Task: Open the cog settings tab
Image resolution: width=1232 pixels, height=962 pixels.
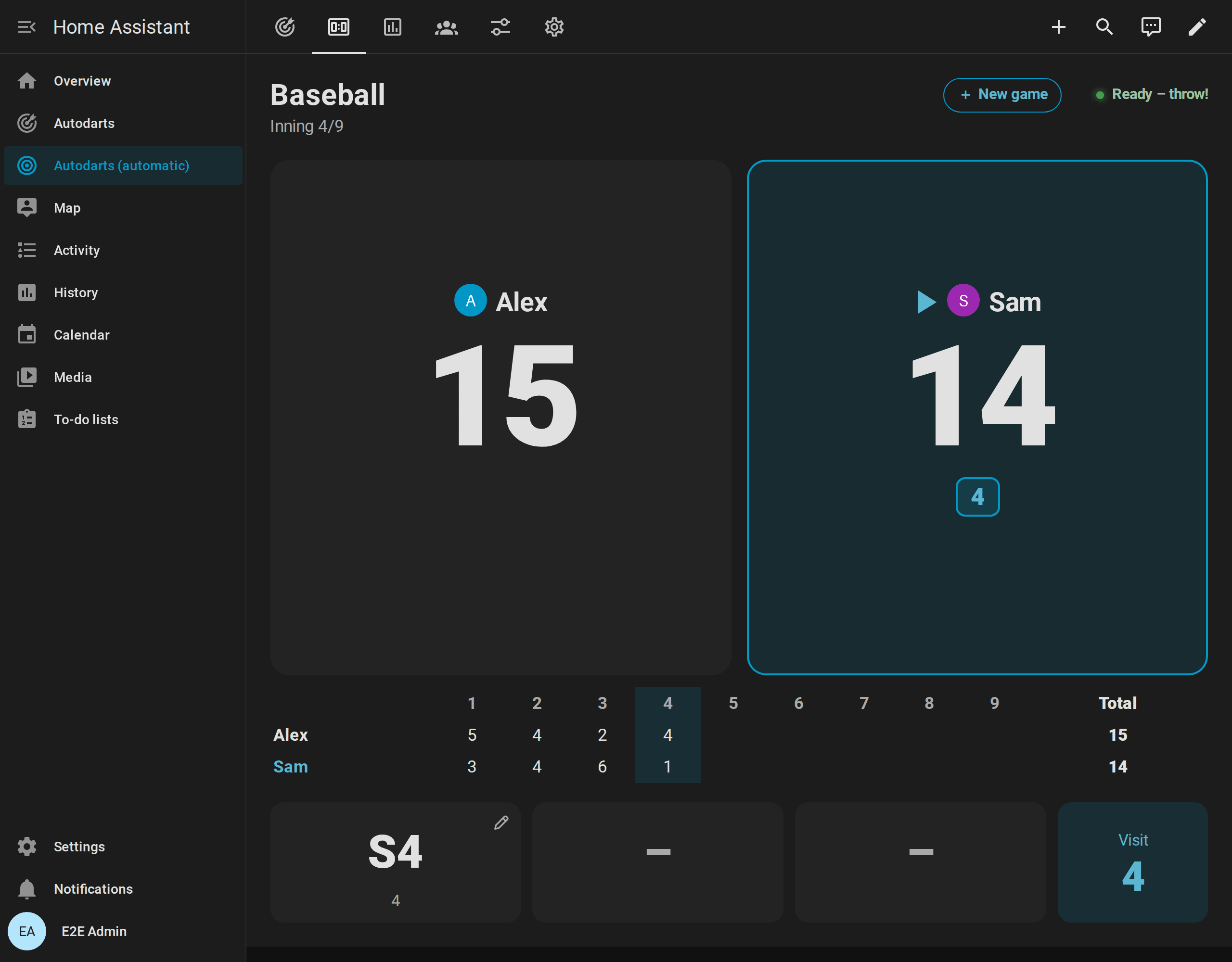Action: [554, 26]
